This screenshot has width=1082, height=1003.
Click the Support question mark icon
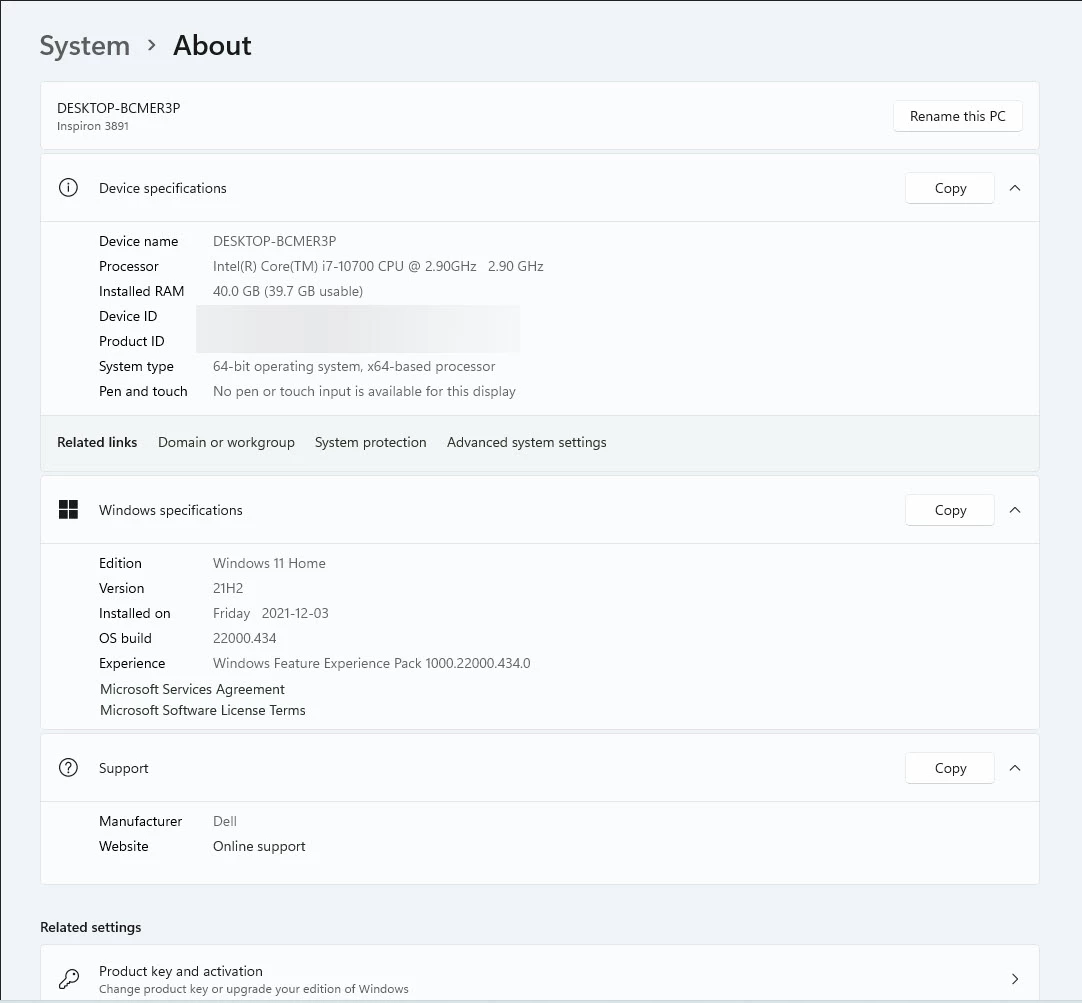pyautogui.click(x=68, y=768)
